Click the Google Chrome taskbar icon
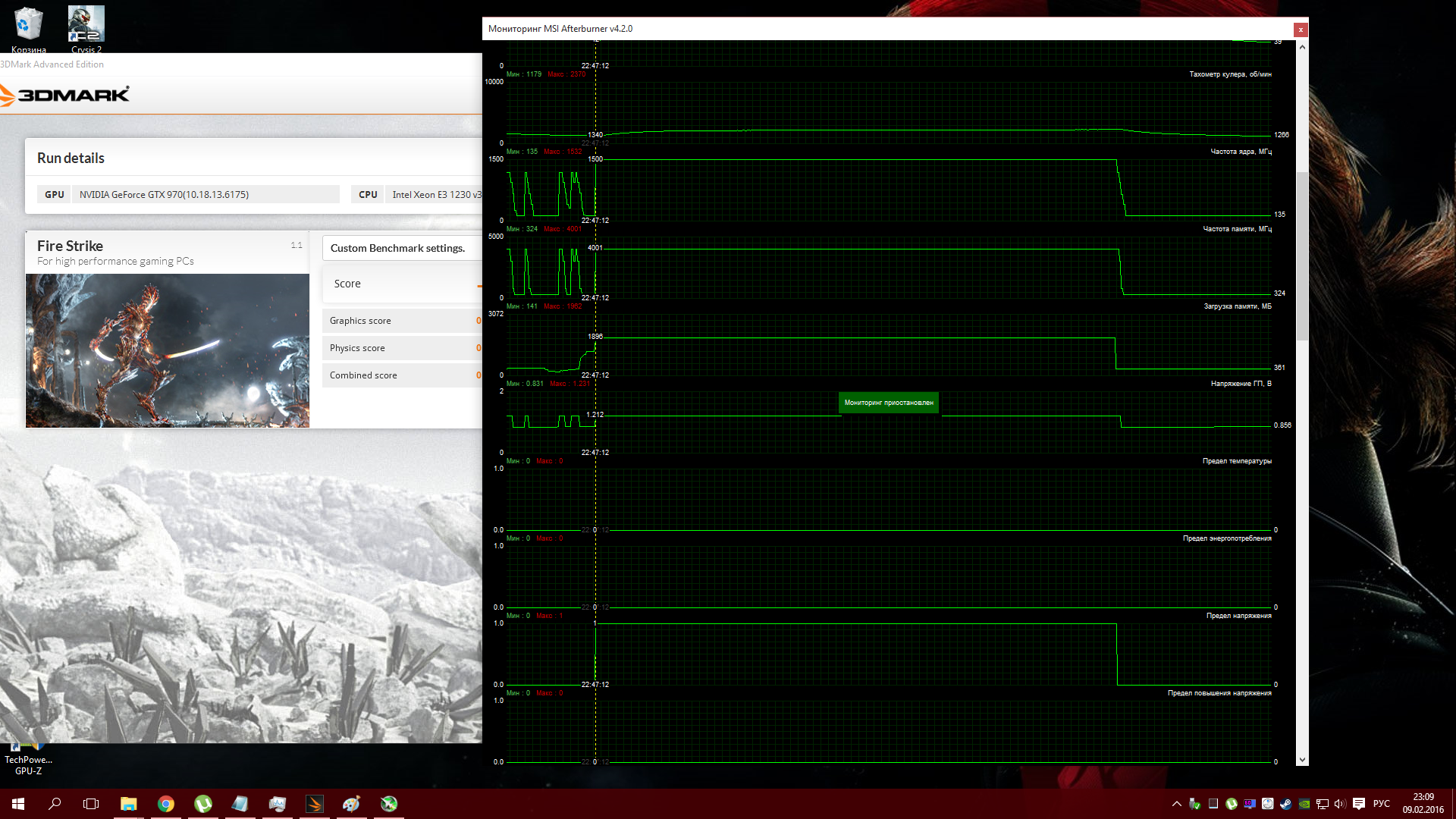Image resolution: width=1456 pixels, height=819 pixels. pos(166,804)
